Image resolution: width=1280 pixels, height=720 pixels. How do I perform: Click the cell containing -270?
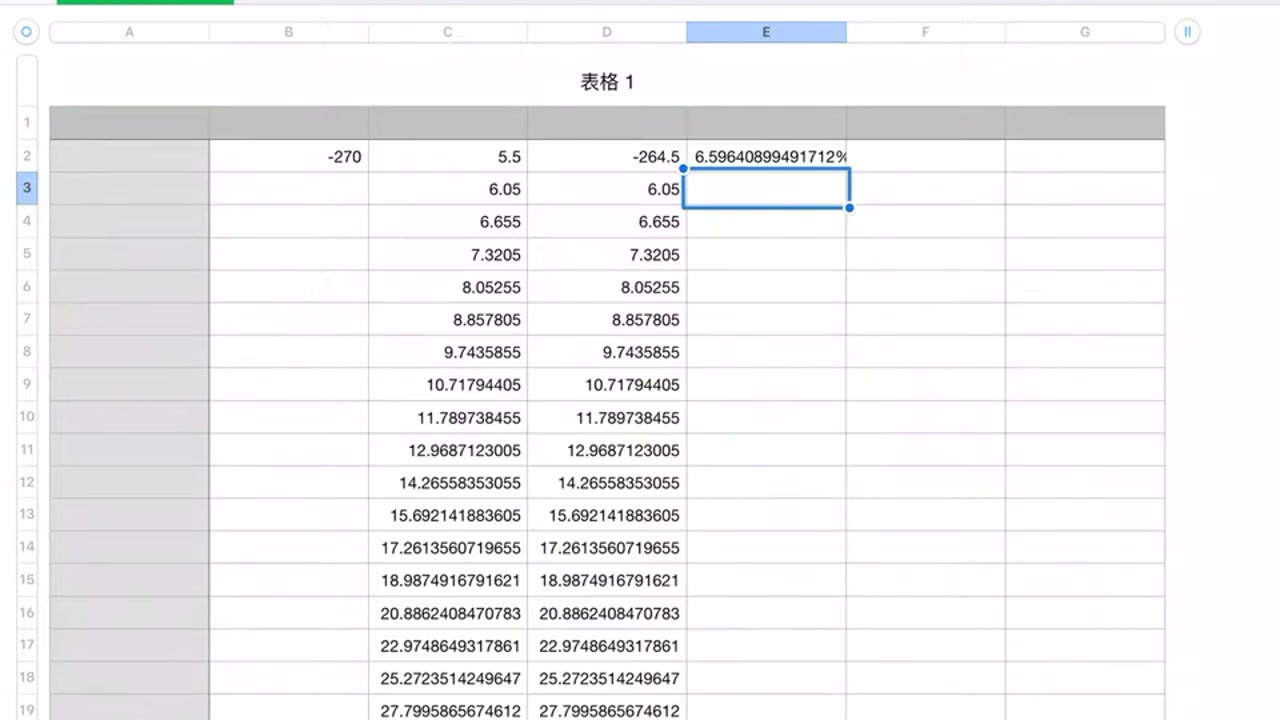point(289,156)
